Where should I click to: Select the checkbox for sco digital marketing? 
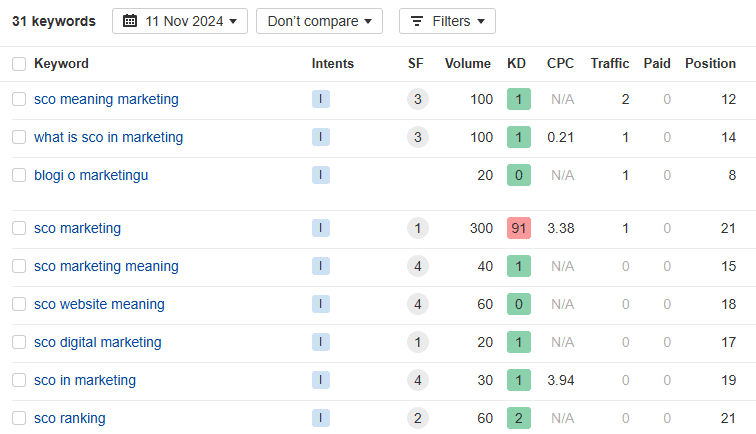click(19, 342)
